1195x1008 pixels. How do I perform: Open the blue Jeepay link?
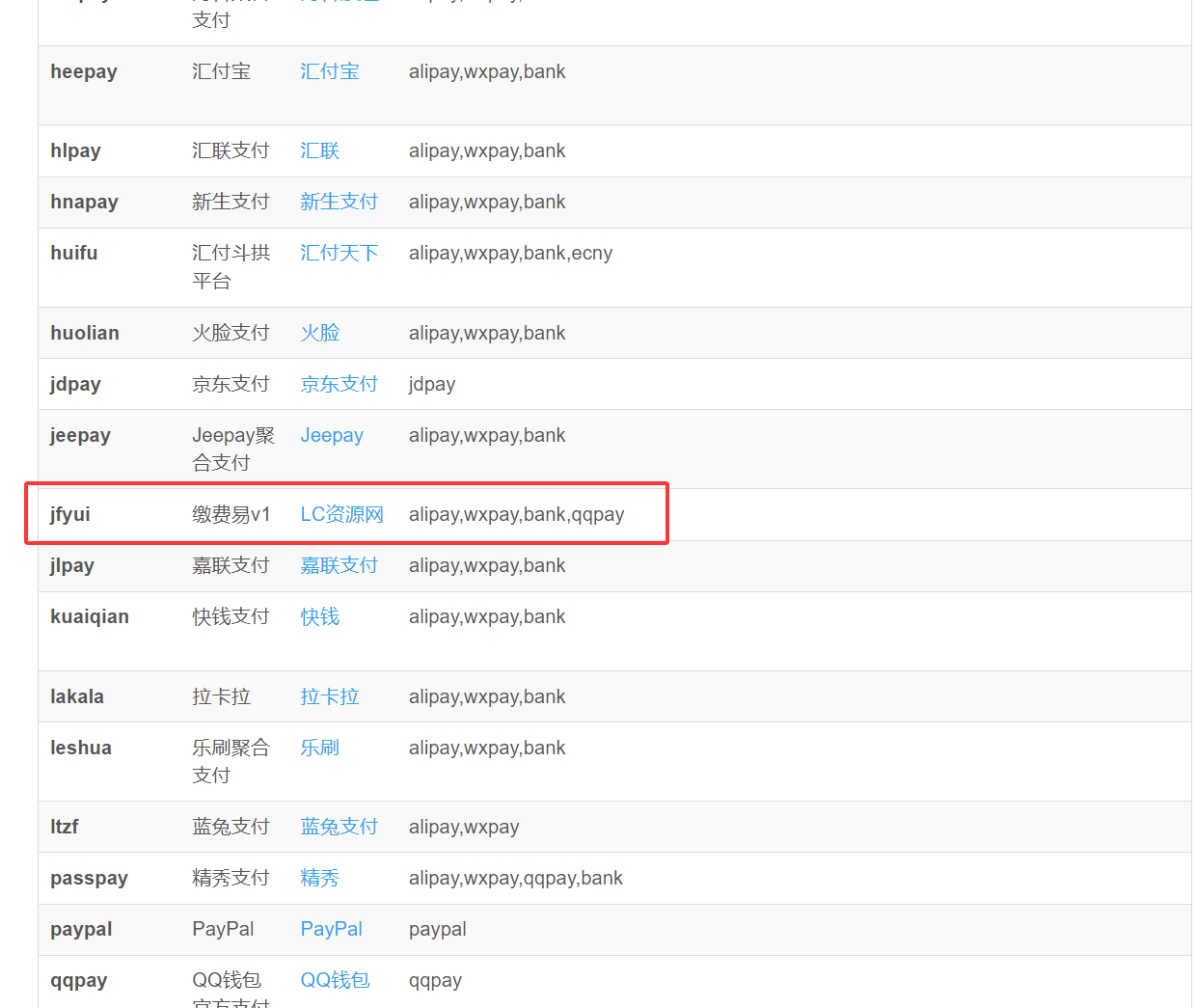pyautogui.click(x=332, y=435)
